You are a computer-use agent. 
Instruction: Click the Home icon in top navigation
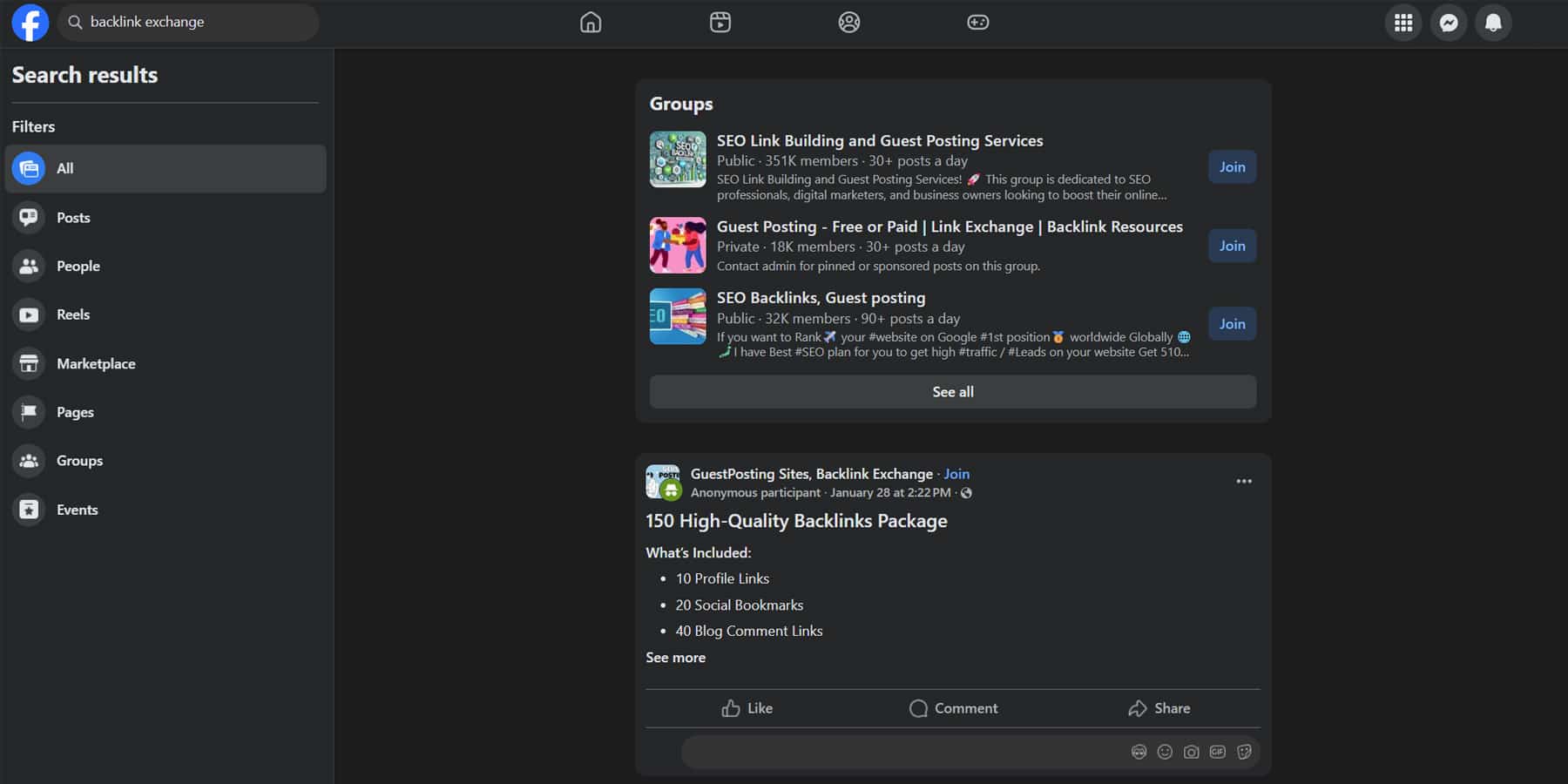[x=590, y=22]
